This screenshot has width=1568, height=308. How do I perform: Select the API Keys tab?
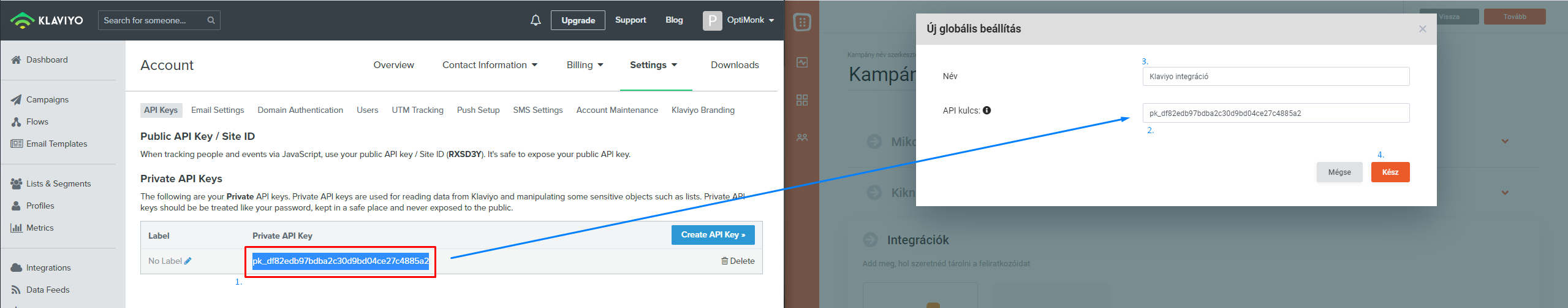(x=161, y=110)
